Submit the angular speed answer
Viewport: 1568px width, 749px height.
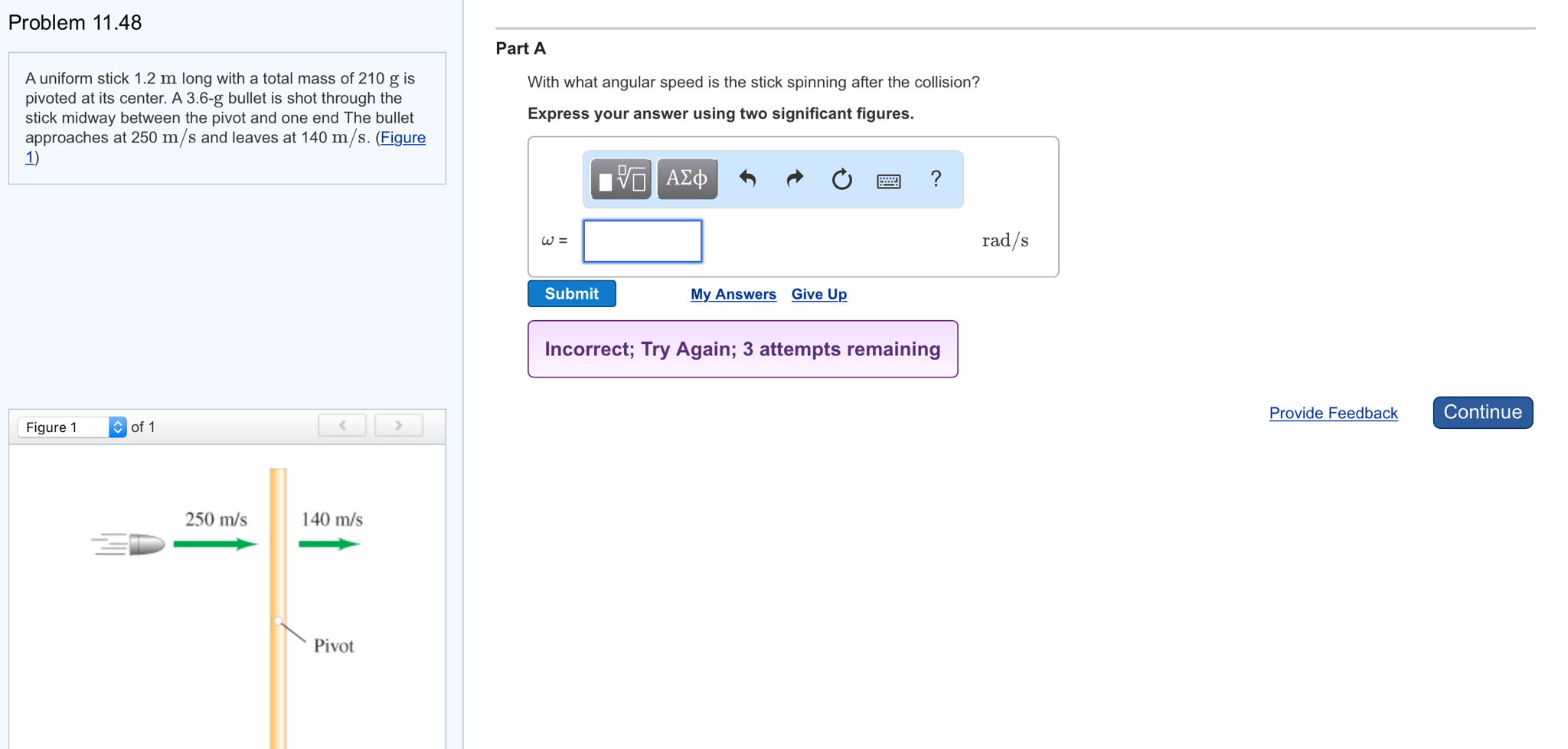click(x=571, y=294)
